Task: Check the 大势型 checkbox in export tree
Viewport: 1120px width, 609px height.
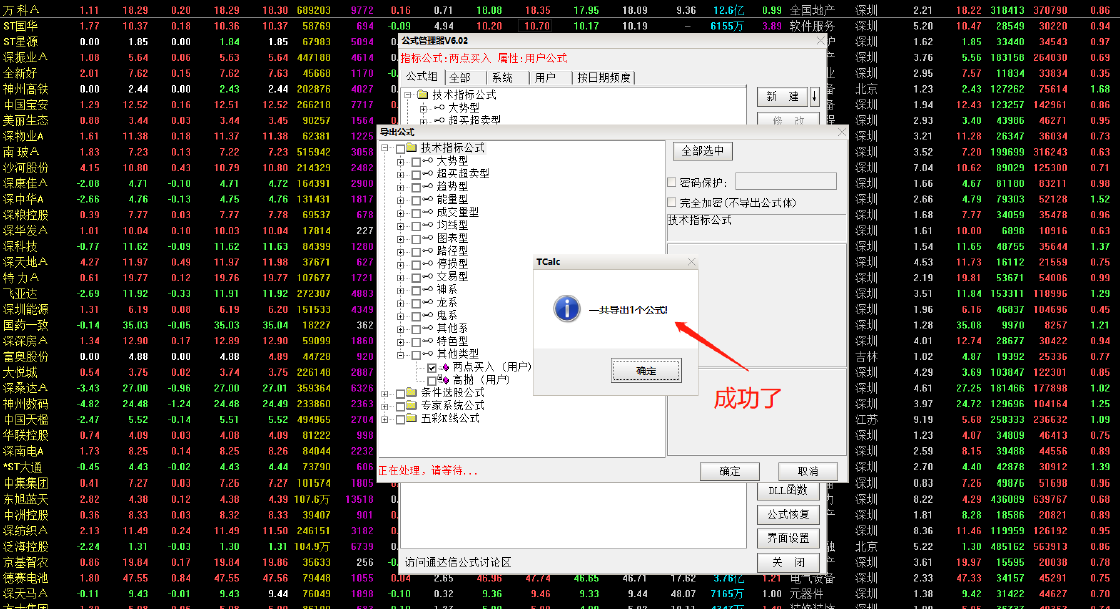Action: pos(416,161)
